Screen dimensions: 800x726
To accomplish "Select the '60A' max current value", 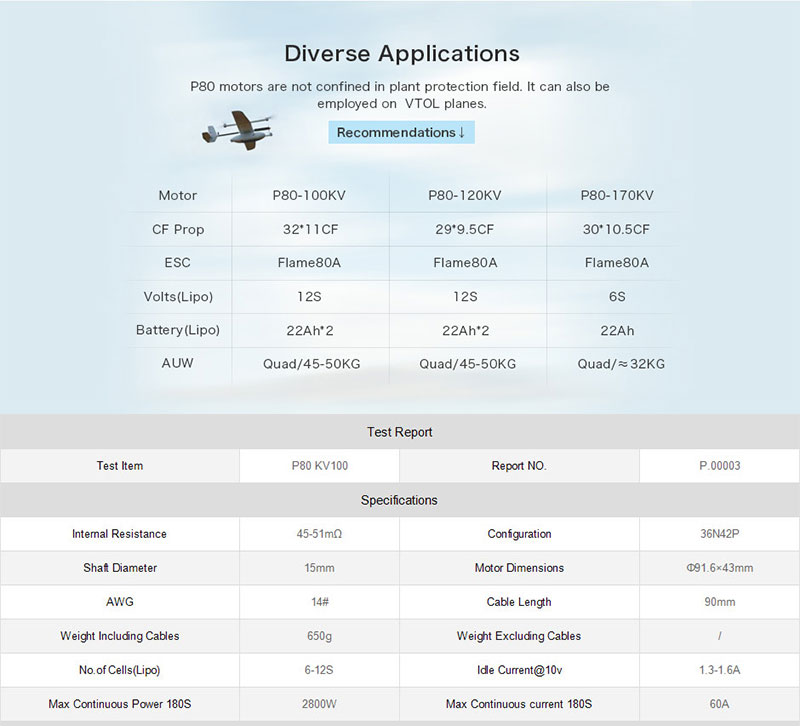I will pyautogui.click(x=719, y=704).
